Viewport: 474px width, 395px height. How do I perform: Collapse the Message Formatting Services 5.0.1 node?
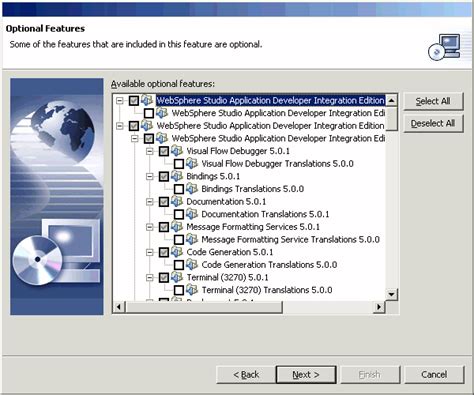(x=150, y=227)
